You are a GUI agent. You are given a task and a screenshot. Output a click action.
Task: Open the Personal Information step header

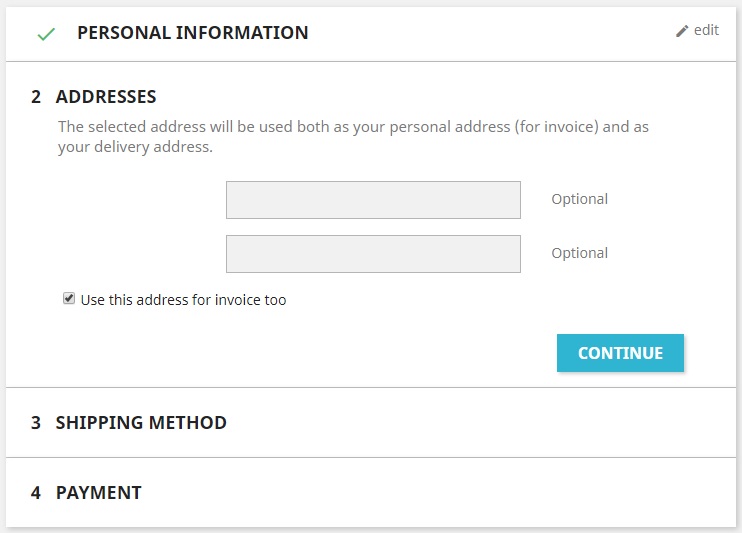coord(371,34)
